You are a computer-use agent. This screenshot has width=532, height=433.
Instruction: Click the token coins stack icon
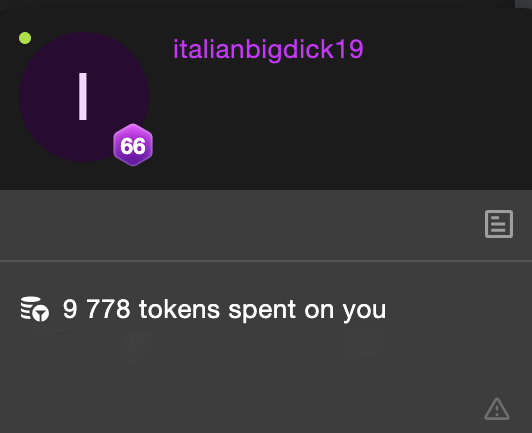point(35,309)
